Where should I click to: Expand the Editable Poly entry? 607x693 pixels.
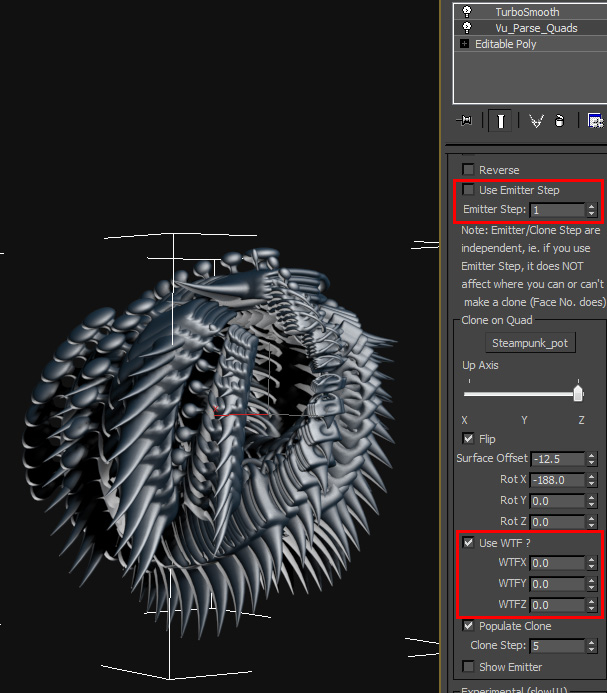click(x=464, y=44)
